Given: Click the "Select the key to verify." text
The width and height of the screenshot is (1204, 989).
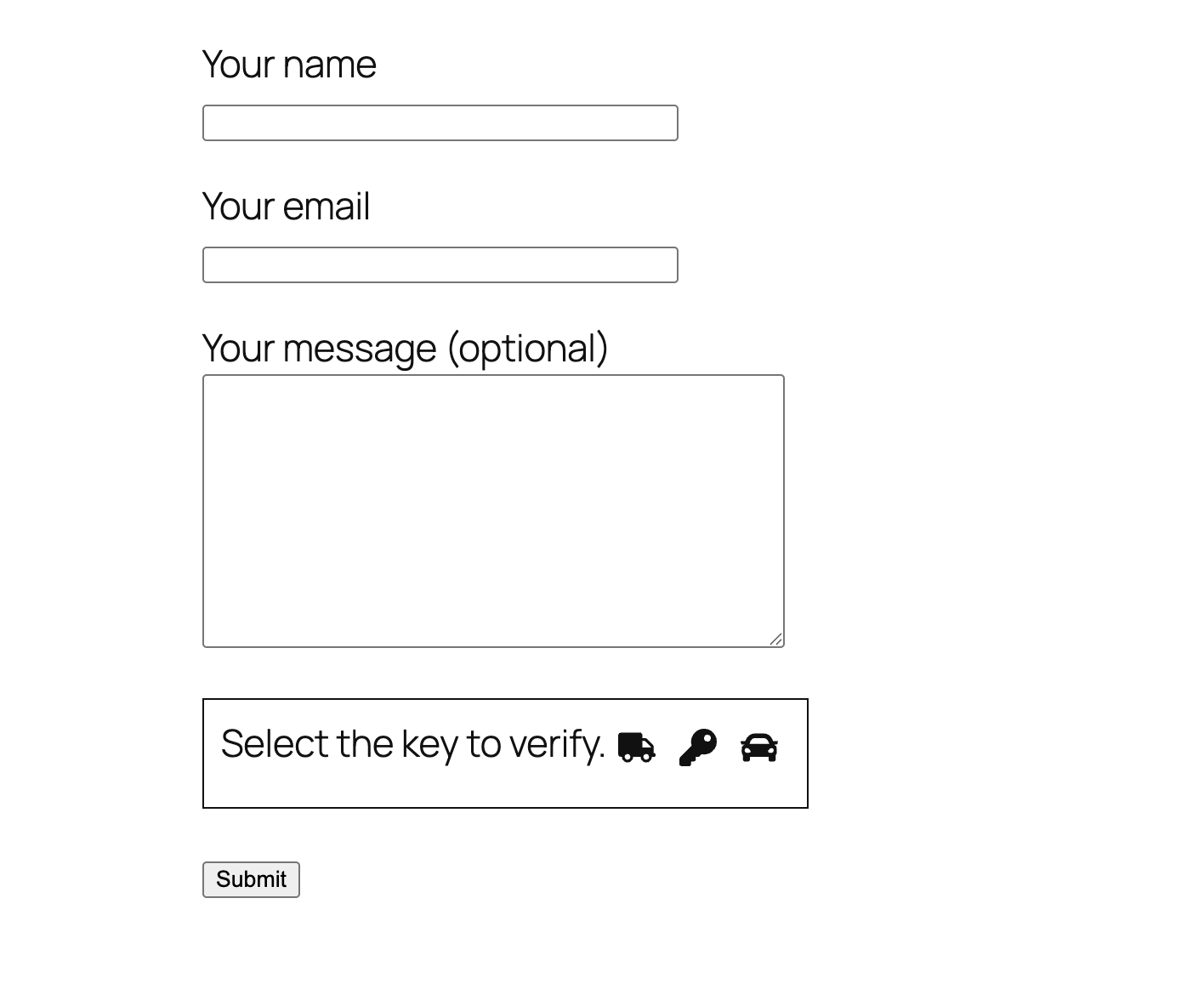Looking at the screenshot, I should tap(412, 745).
